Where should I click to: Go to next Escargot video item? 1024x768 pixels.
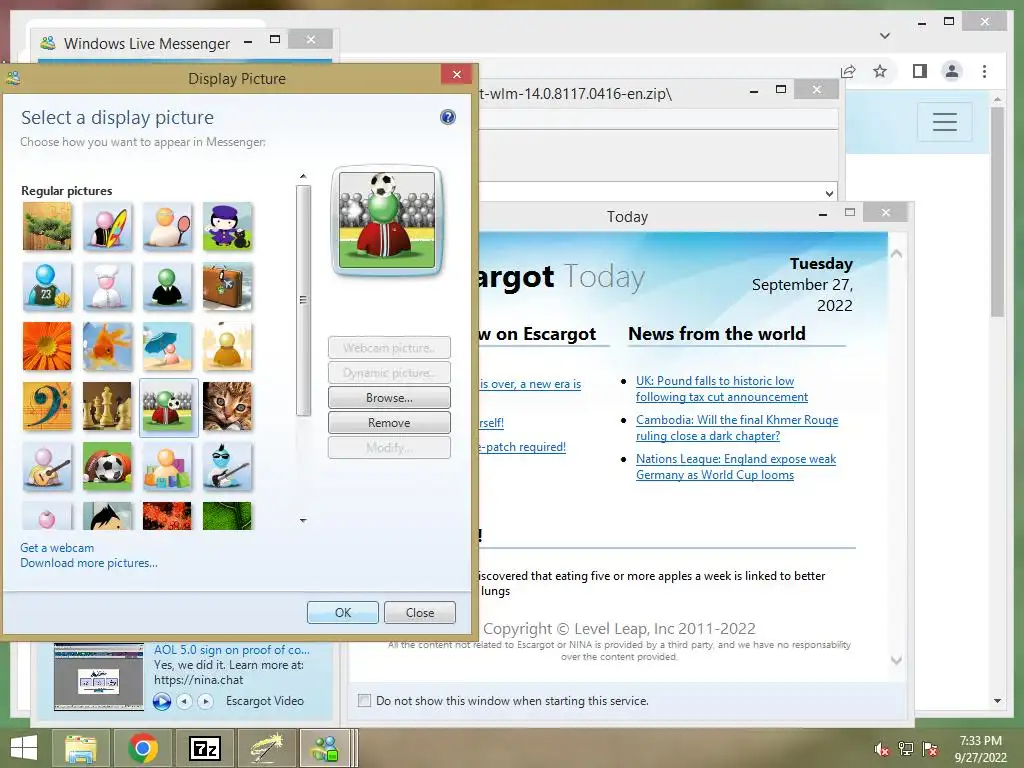coord(206,701)
